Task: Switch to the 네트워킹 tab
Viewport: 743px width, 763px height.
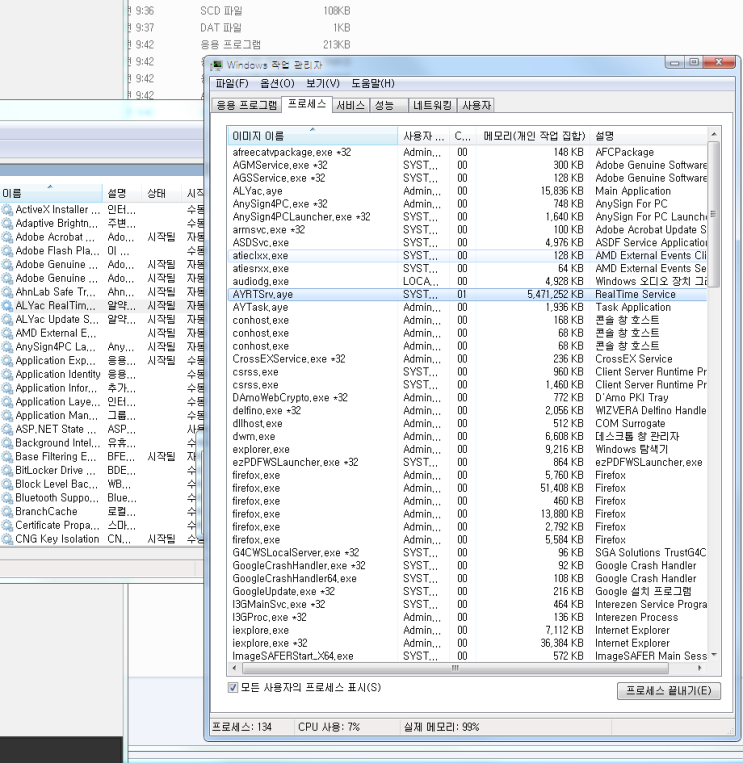Action: click(x=432, y=105)
